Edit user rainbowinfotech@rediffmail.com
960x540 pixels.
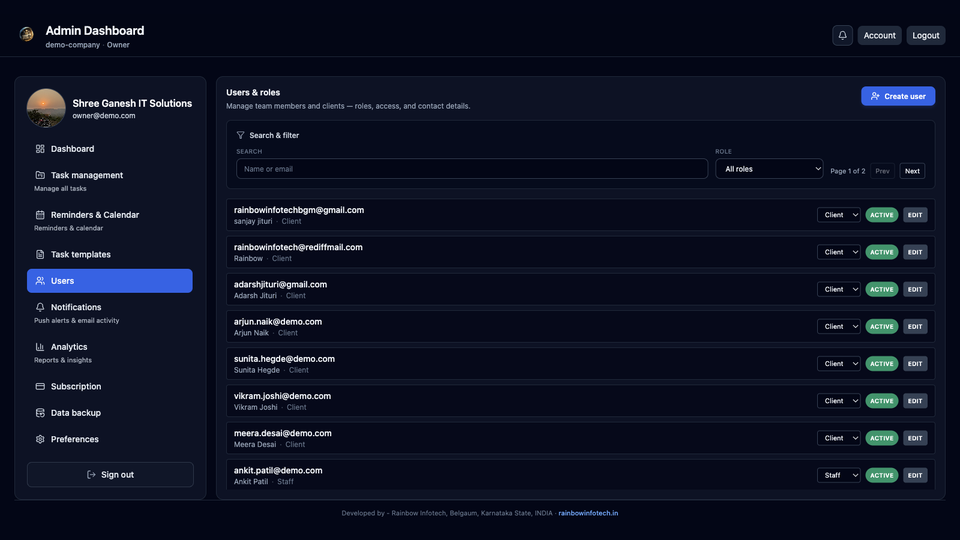point(915,252)
